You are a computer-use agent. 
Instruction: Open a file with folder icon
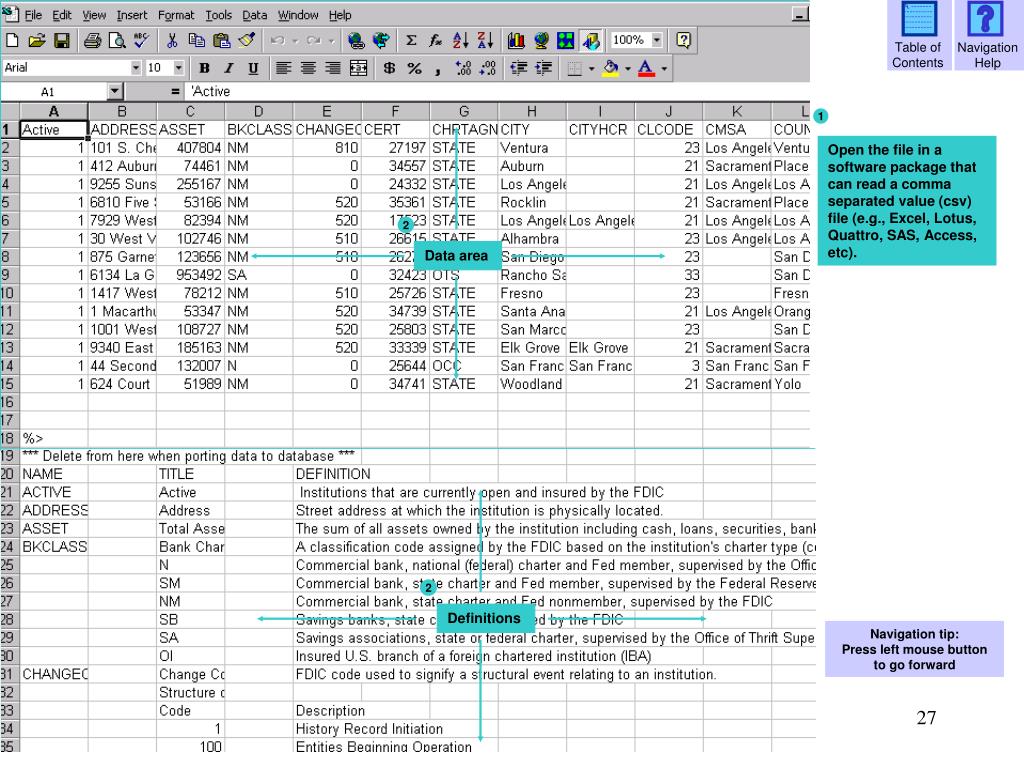tap(37, 40)
